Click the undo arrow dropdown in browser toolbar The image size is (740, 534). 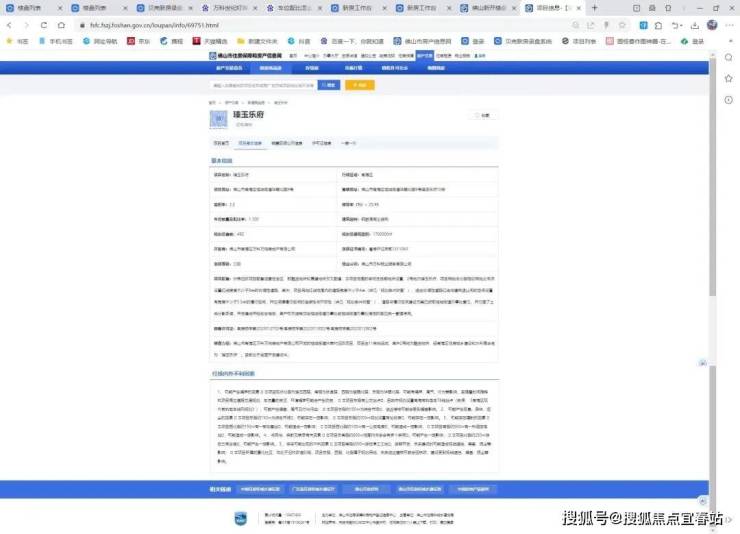(677, 25)
